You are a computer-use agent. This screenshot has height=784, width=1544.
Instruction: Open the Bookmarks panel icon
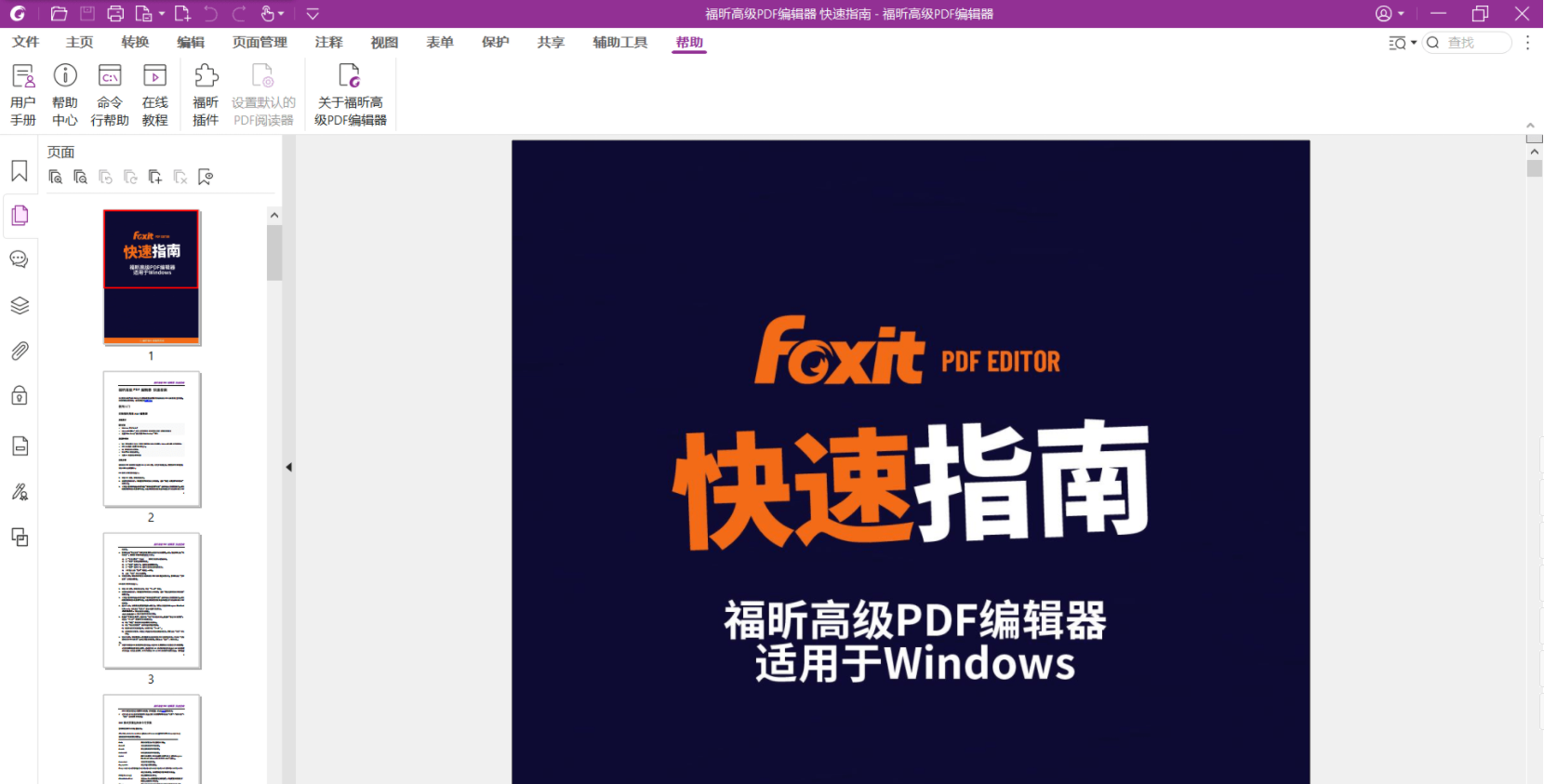pos(20,171)
